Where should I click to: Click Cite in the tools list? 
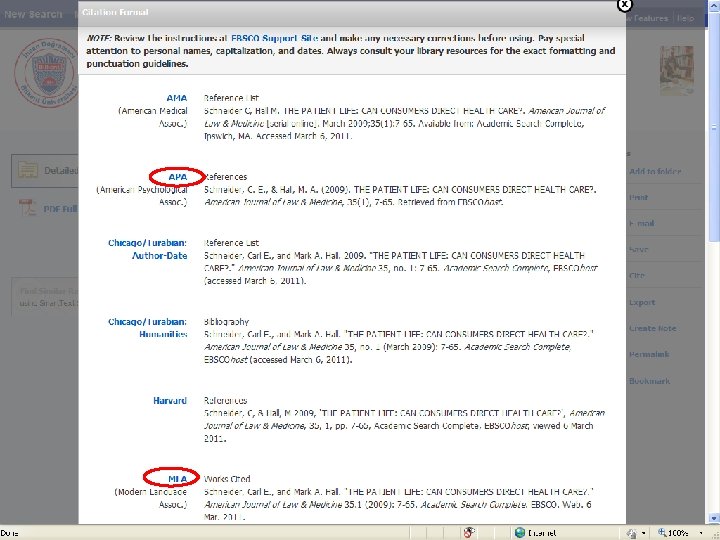tap(637, 276)
